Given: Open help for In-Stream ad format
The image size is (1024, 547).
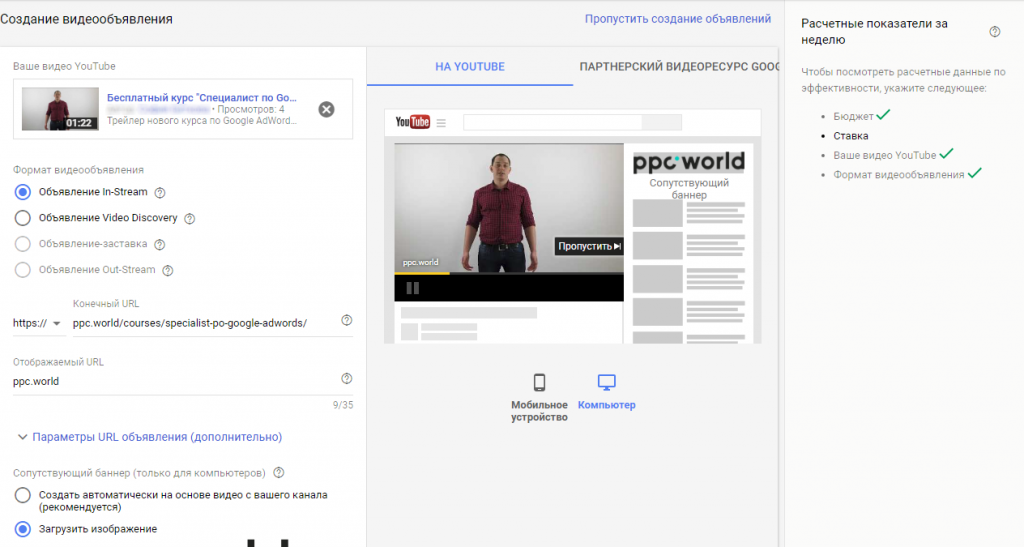Looking at the screenshot, I should click(x=160, y=193).
